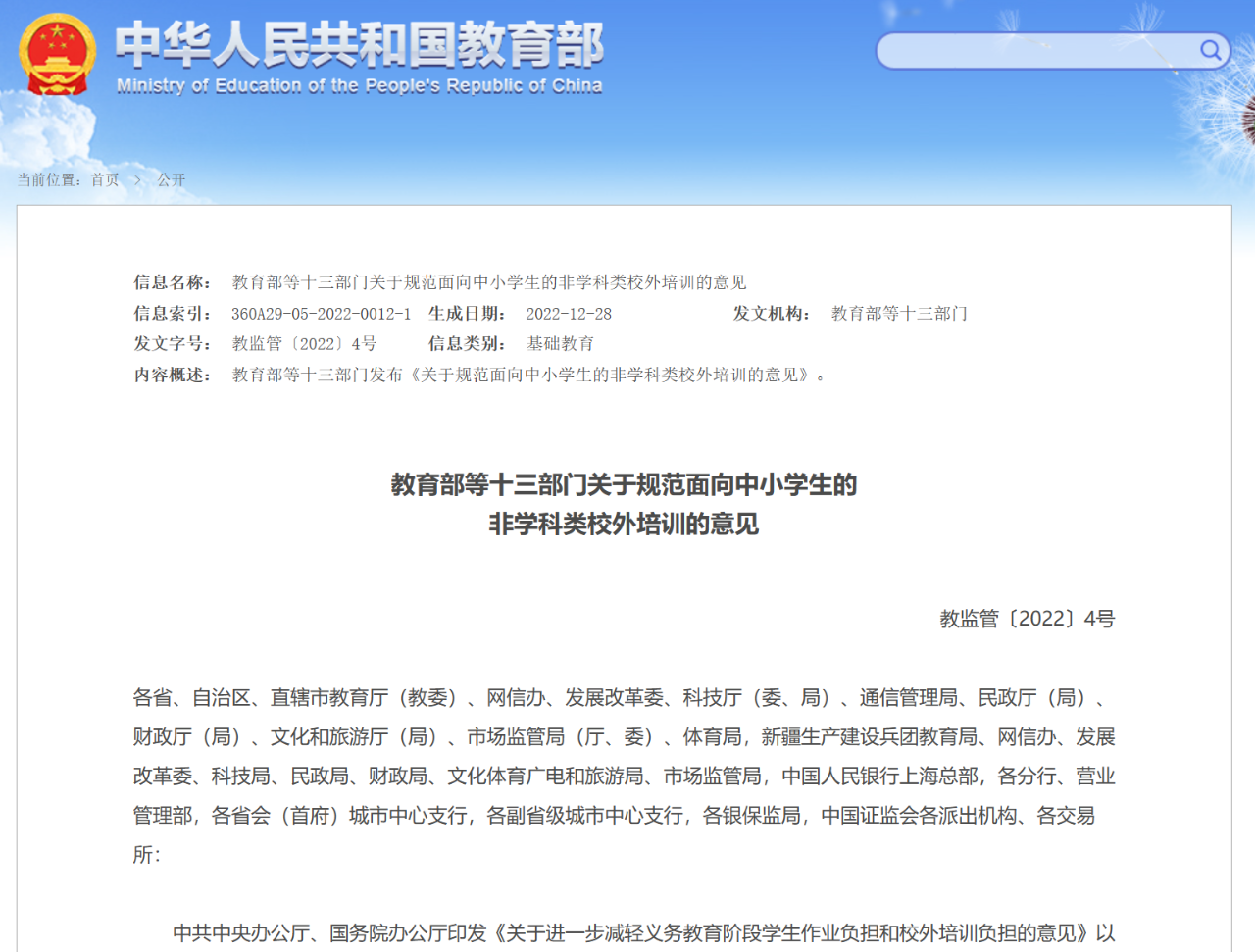Click the national emblem logo
The width and height of the screenshot is (1255, 952).
pyautogui.click(x=57, y=54)
